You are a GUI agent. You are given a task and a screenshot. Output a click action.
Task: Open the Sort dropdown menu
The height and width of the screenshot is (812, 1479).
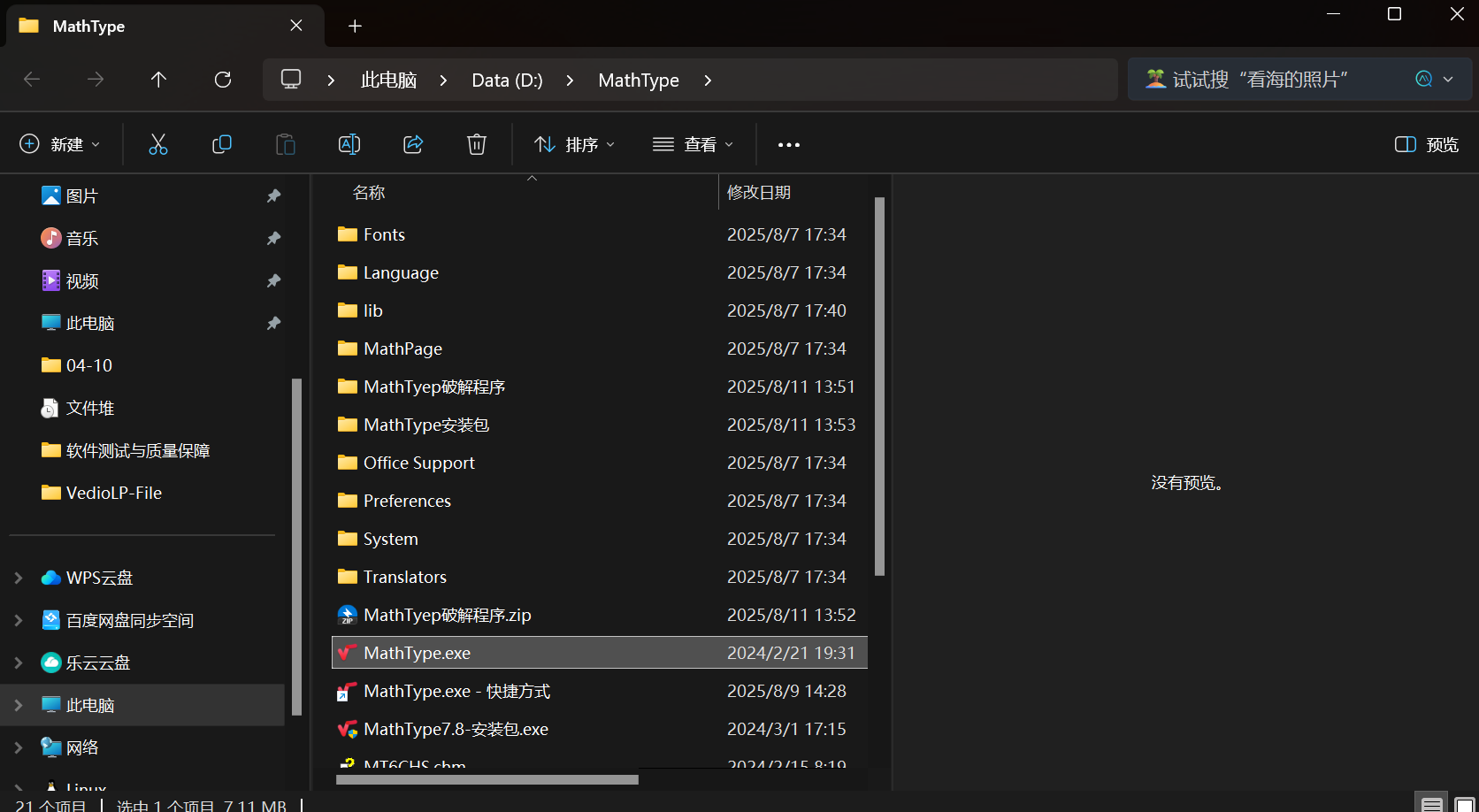click(x=575, y=144)
